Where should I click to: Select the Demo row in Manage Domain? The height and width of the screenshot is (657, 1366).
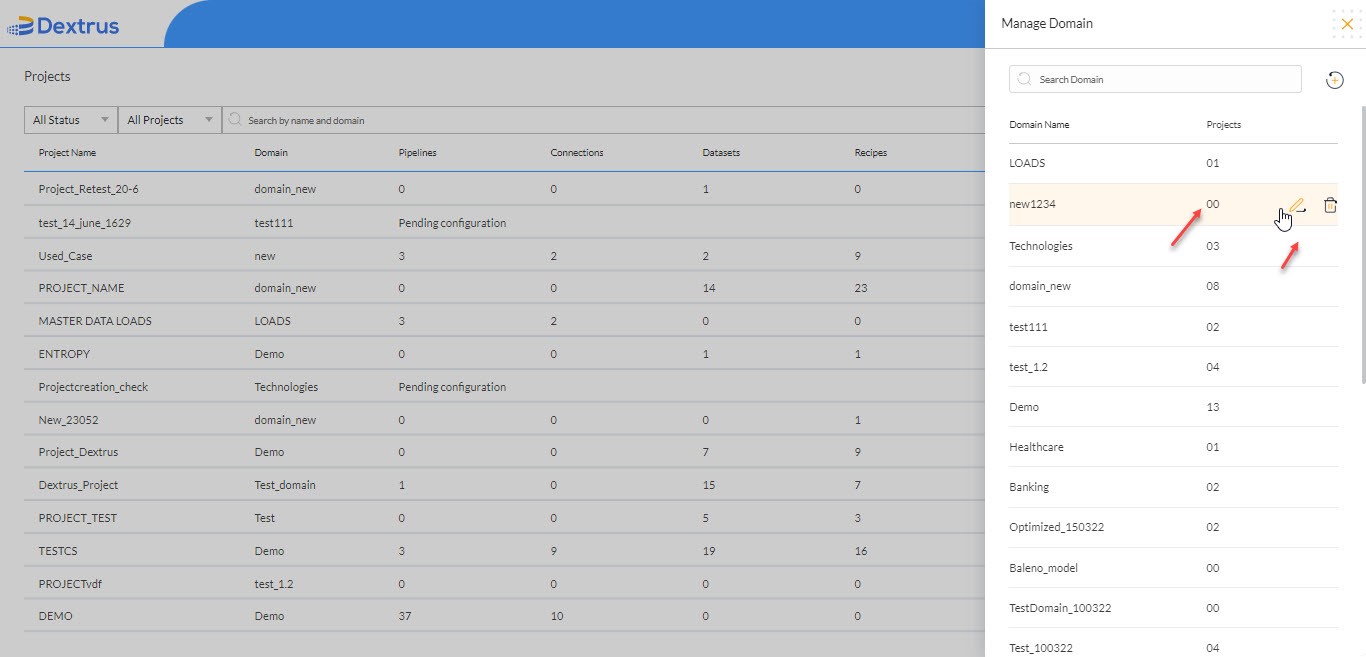click(x=1173, y=407)
